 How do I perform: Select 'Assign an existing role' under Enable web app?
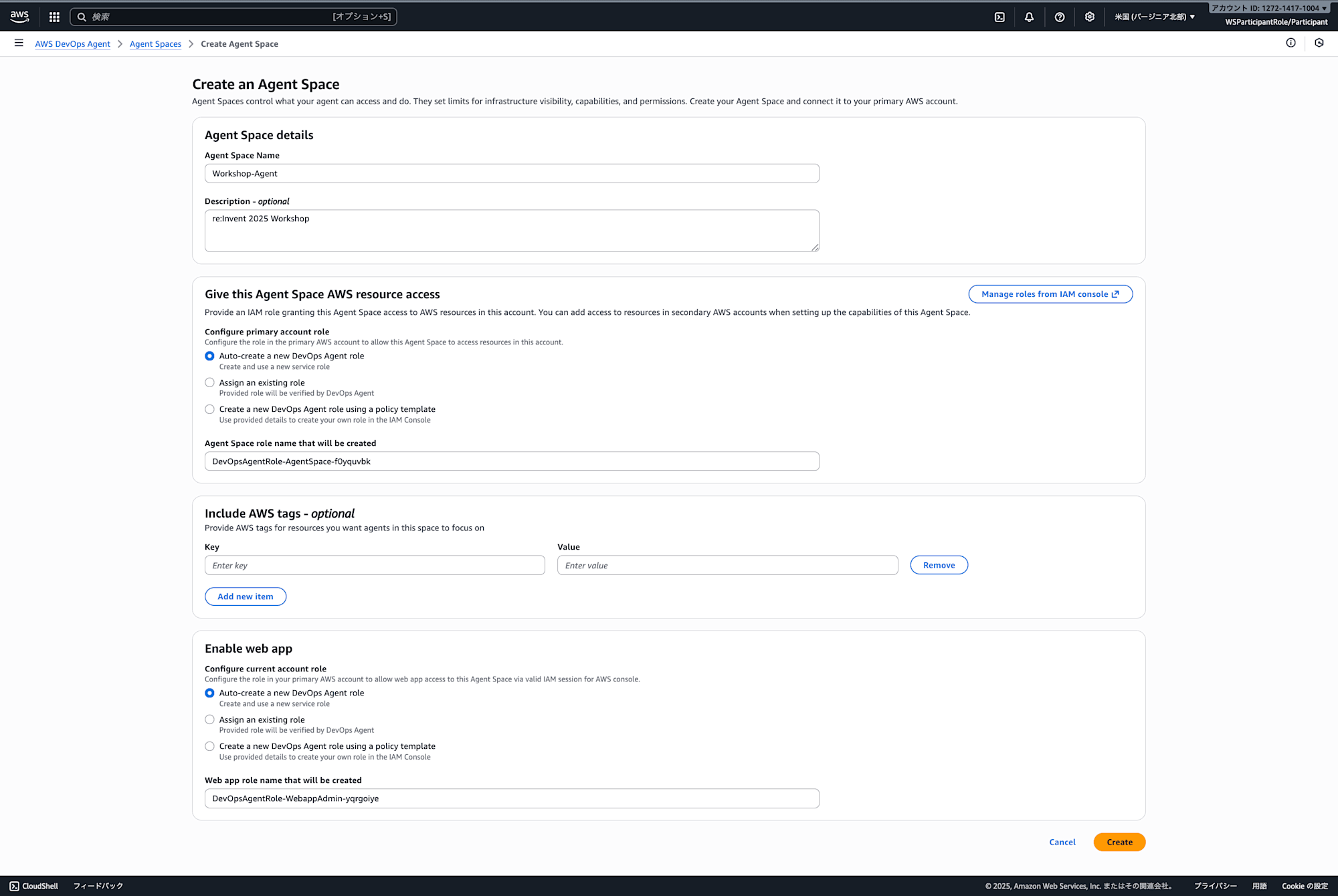pyautogui.click(x=209, y=719)
